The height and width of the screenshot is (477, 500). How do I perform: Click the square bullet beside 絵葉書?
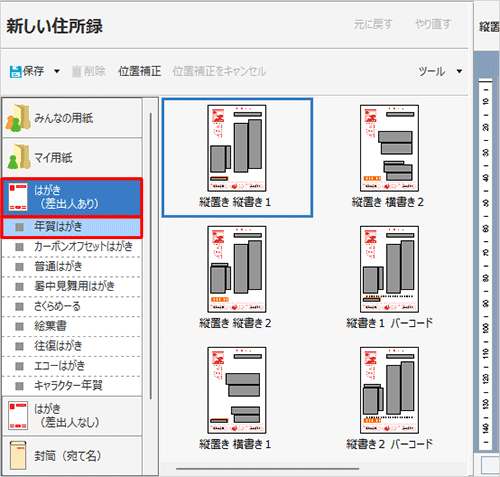point(20,326)
